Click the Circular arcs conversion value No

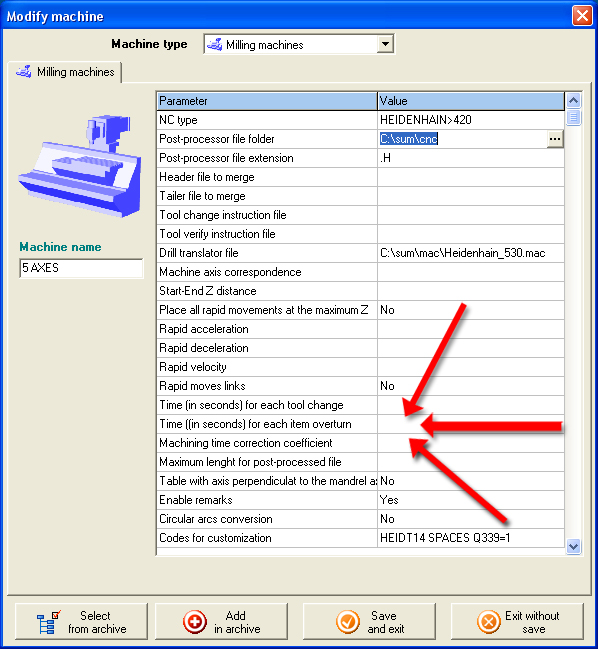click(x=387, y=519)
